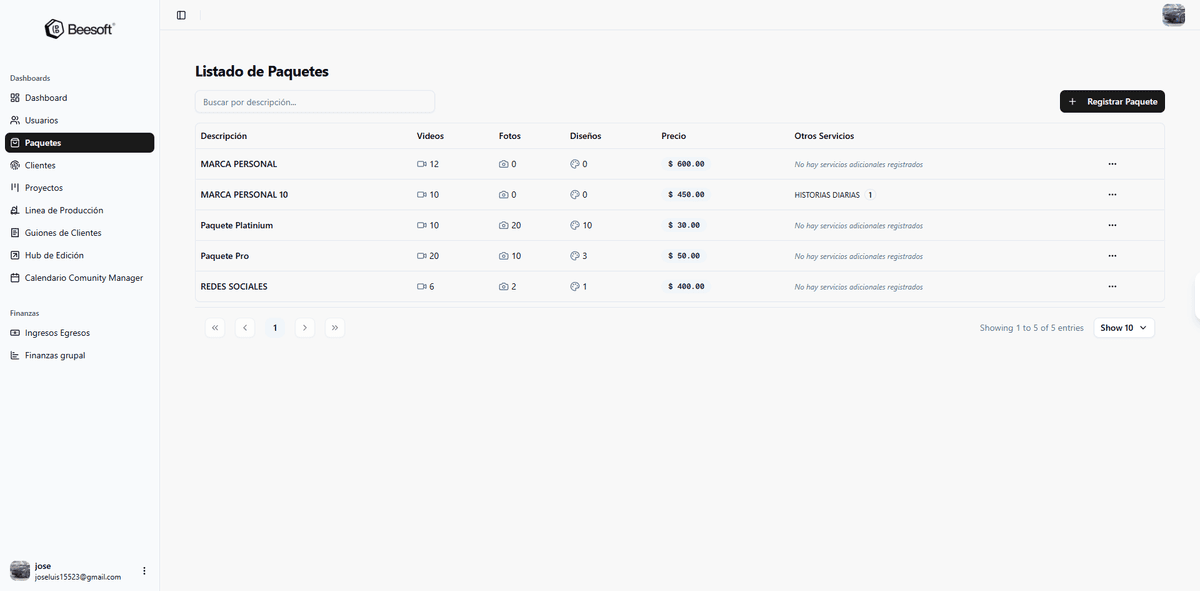The width and height of the screenshot is (1200, 591).
Task: Open the Proyectos panel icon
Action: 15,187
